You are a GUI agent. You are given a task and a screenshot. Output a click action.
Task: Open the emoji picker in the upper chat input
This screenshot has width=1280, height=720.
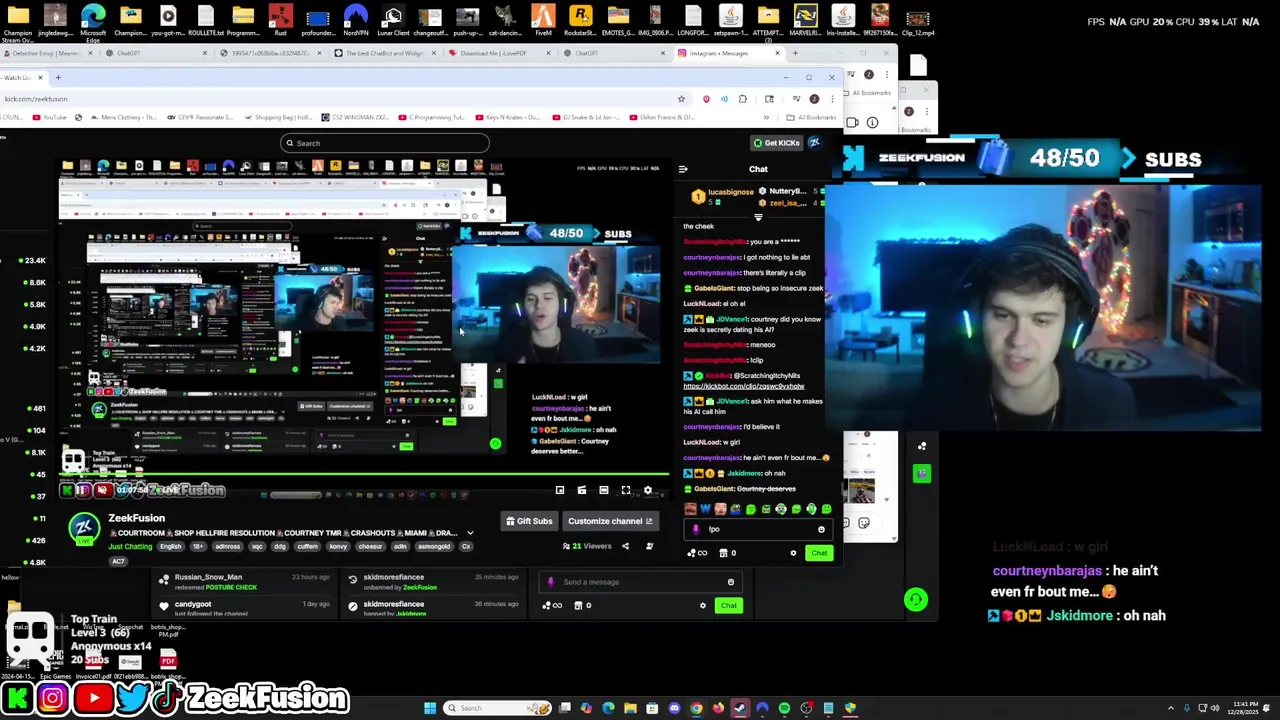[821, 530]
